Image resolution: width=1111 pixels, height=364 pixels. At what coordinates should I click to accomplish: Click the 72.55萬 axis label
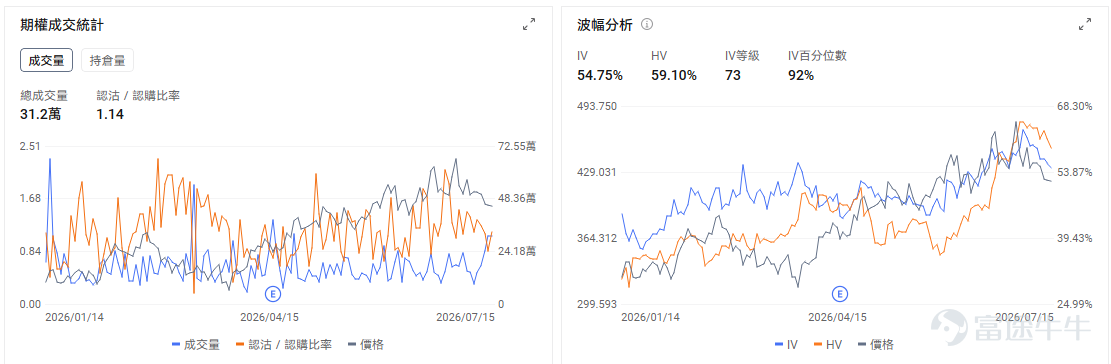coord(517,146)
